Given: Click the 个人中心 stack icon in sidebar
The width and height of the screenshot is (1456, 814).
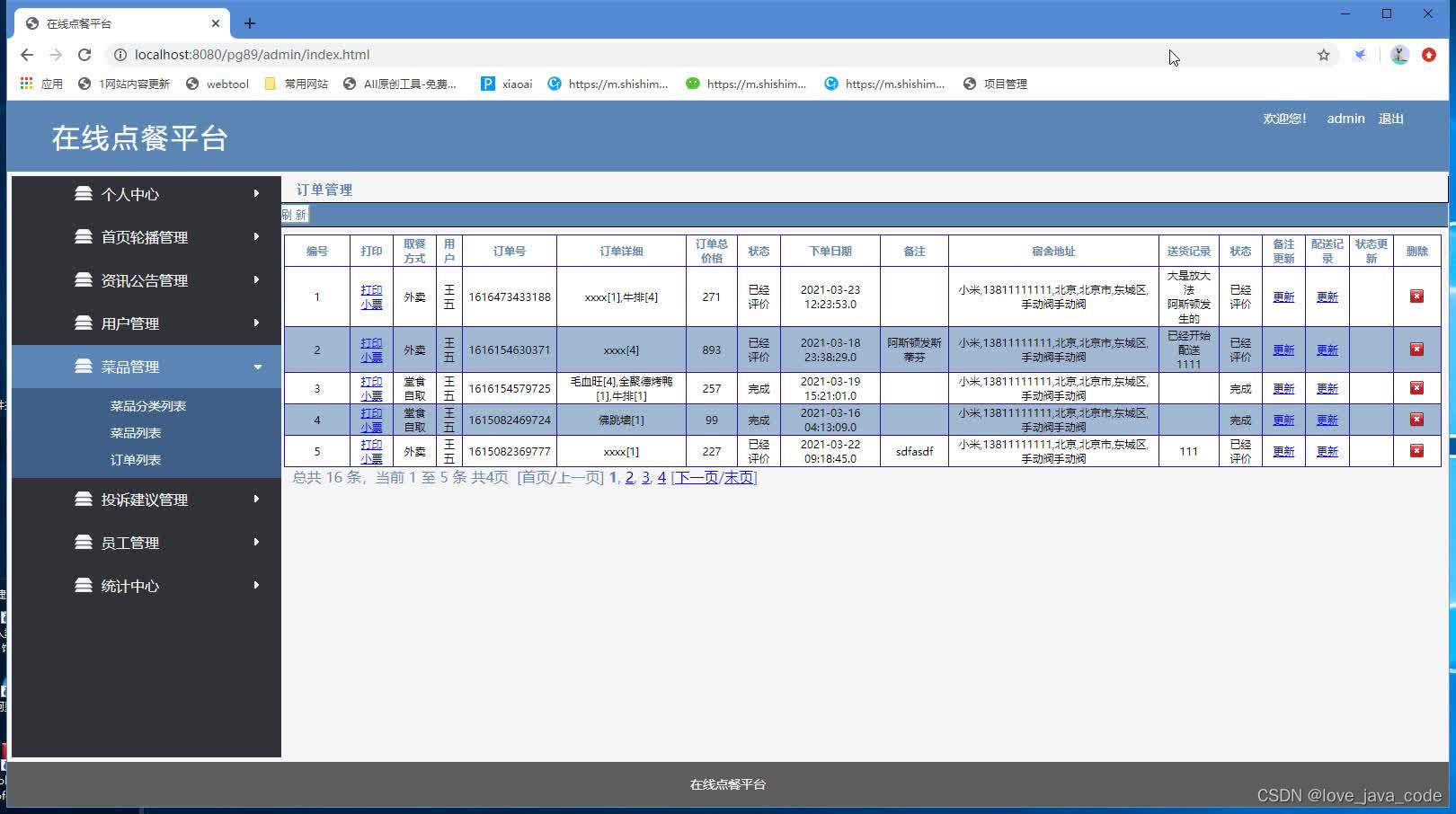Looking at the screenshot, I should coord(84,193).
